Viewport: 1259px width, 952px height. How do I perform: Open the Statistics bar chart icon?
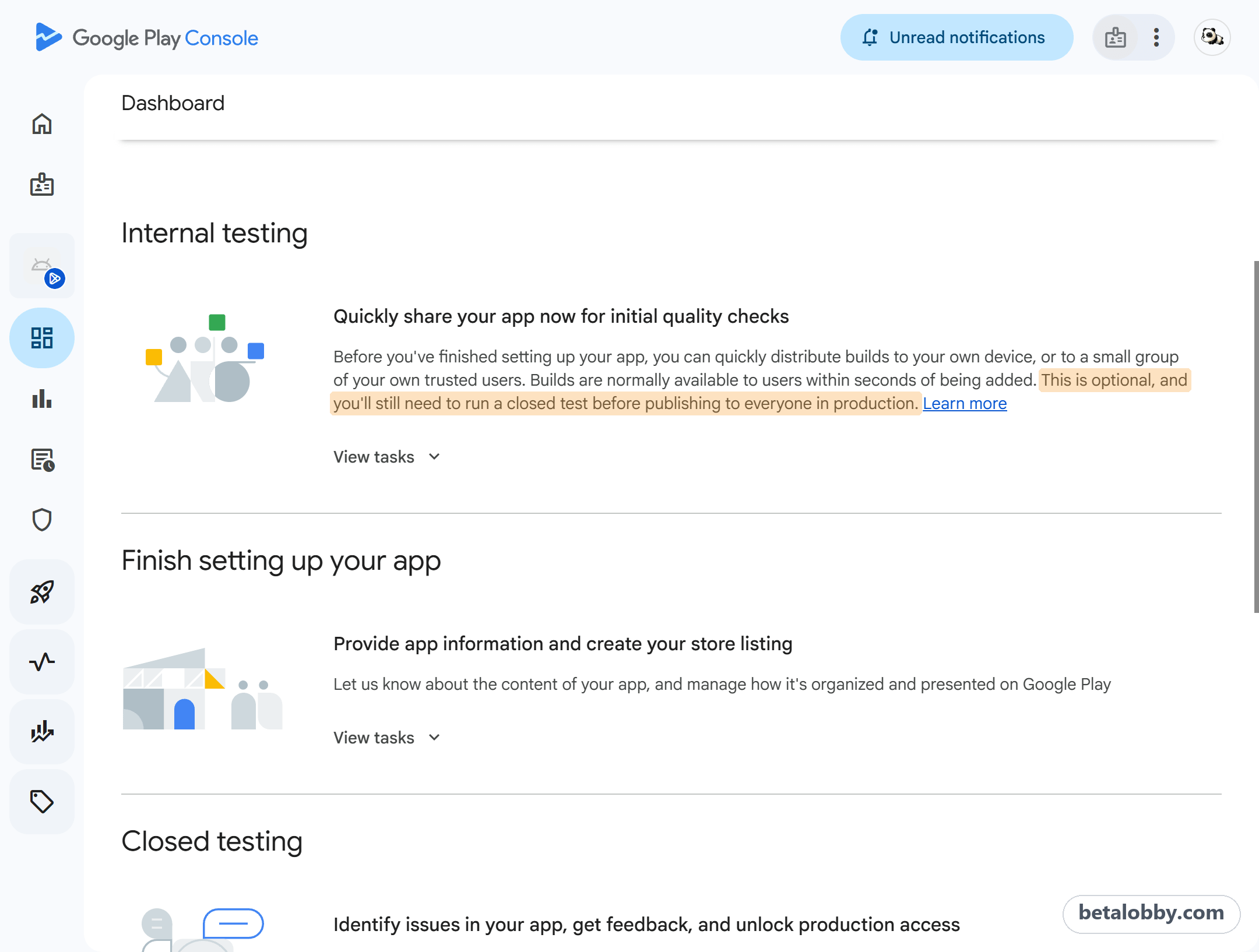42,399
